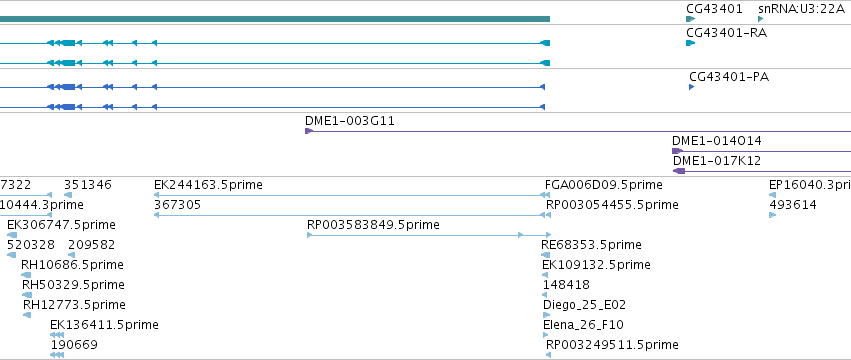The image size is (851, 360).
Task: Click the 493614 feature label
Action: coord(793,205)
